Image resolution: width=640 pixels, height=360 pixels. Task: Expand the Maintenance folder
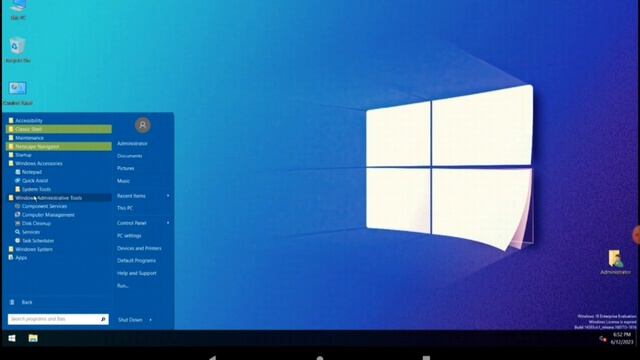58,138
